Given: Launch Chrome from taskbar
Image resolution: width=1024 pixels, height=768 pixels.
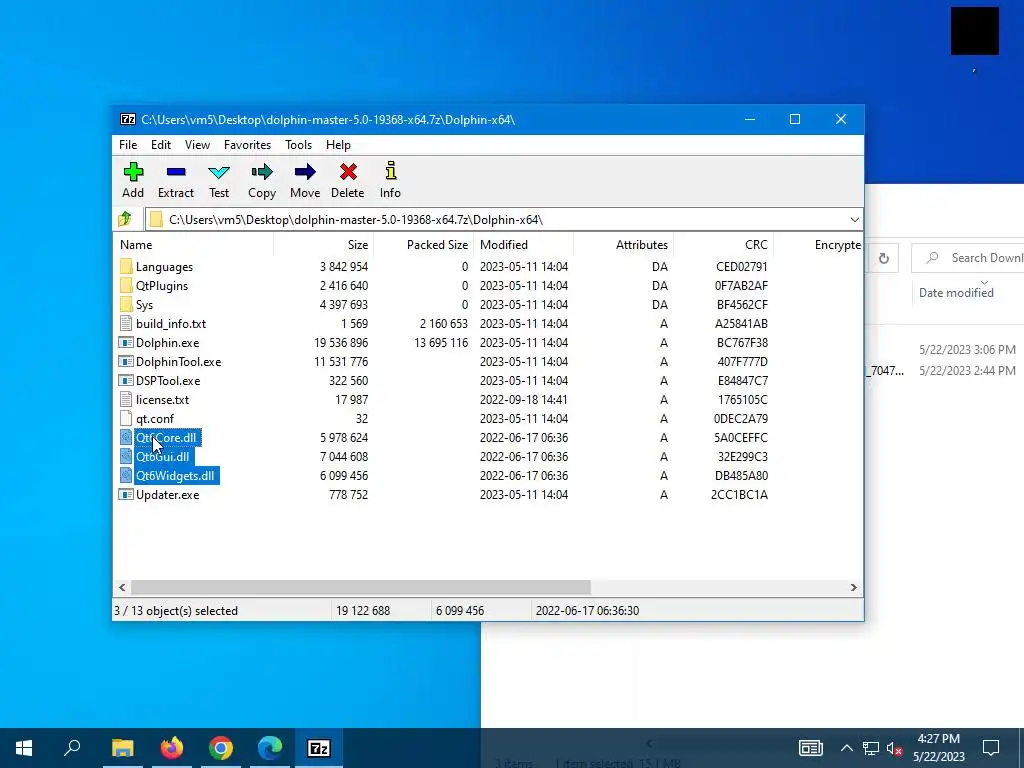Looking at the screenshot, I should coord(221,748).
